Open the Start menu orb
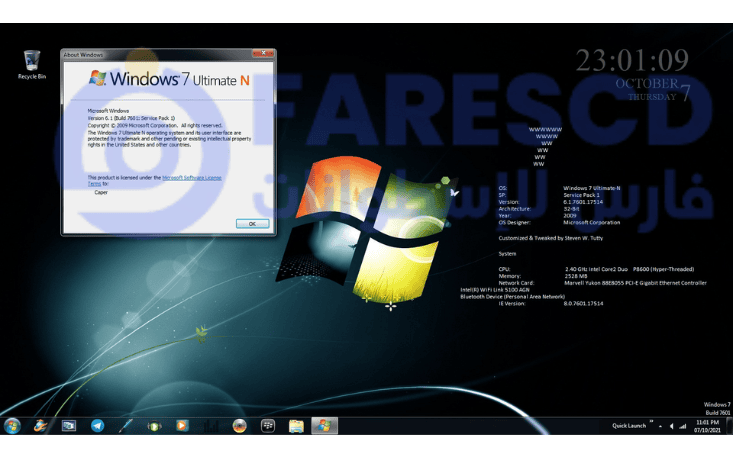 coord(12,426)
